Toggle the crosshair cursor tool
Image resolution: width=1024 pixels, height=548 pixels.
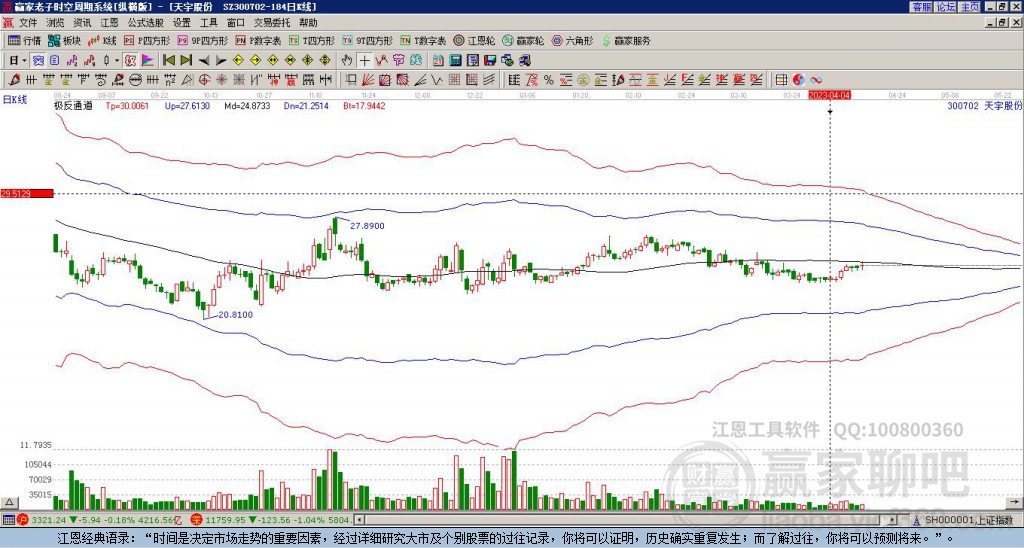364,61
